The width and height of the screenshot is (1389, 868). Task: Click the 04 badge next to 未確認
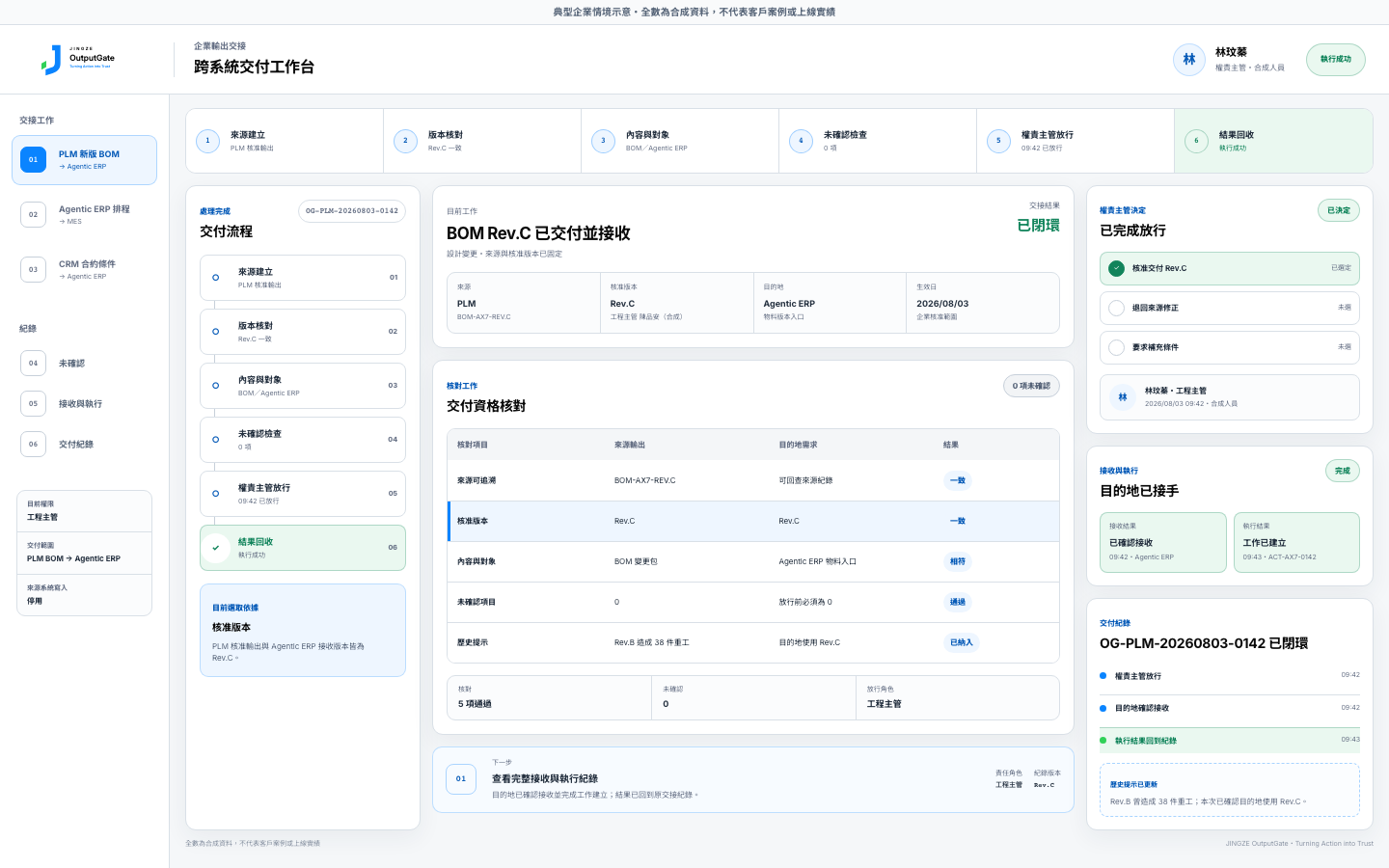coord(33,364)
